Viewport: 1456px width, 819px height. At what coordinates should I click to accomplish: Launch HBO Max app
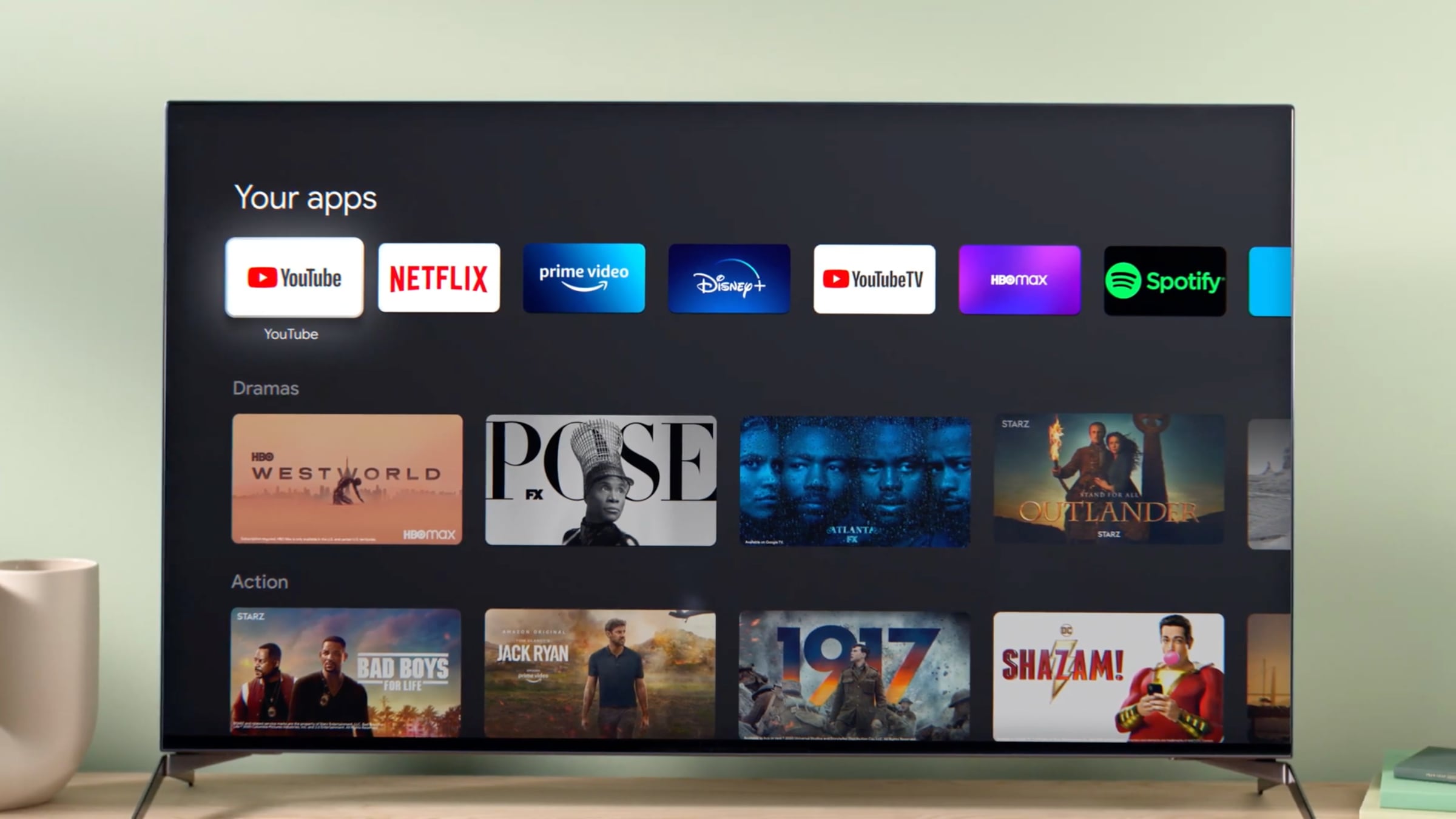pyautogui.click(x=1019, y=280)
